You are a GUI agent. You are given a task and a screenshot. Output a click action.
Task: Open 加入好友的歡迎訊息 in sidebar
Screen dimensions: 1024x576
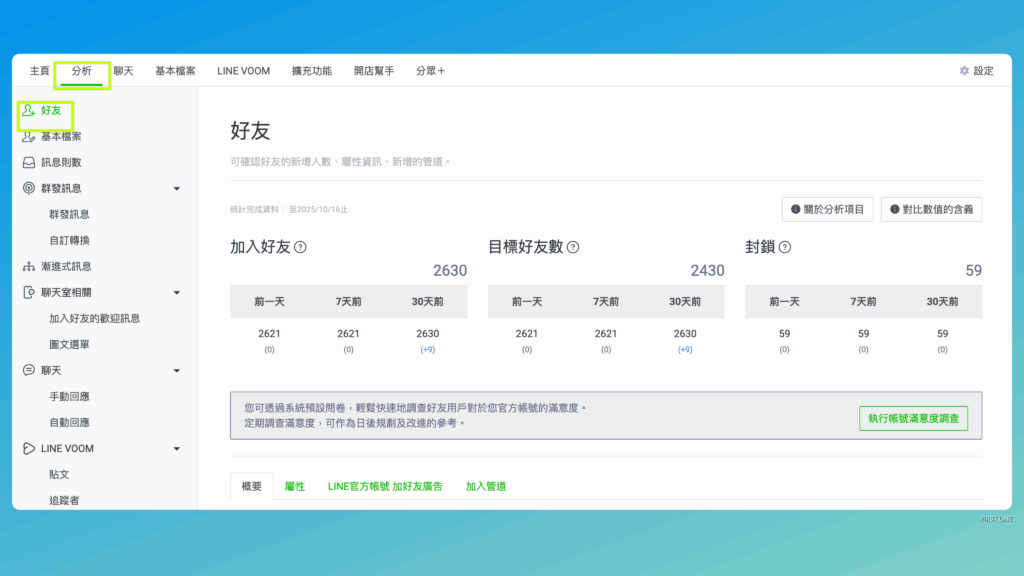coord(95,318)
